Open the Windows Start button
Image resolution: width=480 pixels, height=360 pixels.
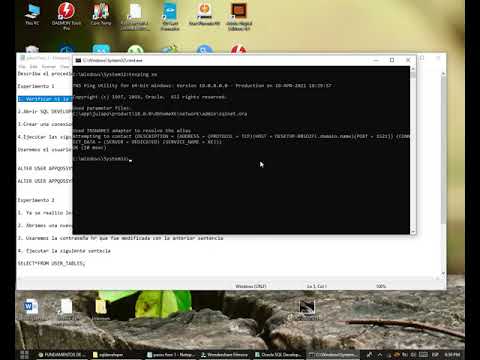(x=24, y=355)
